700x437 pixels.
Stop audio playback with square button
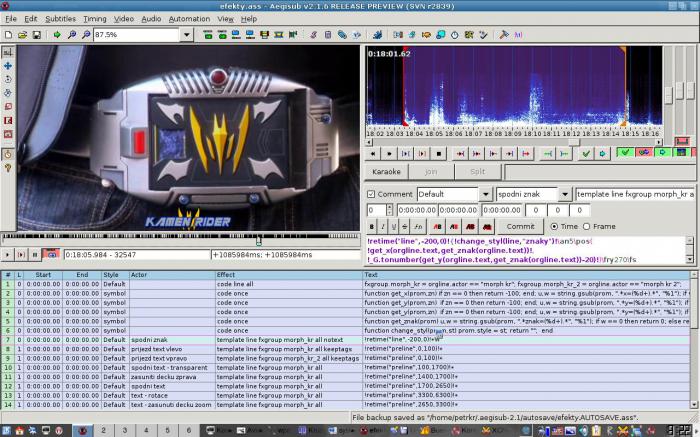(x=439, y=154)
